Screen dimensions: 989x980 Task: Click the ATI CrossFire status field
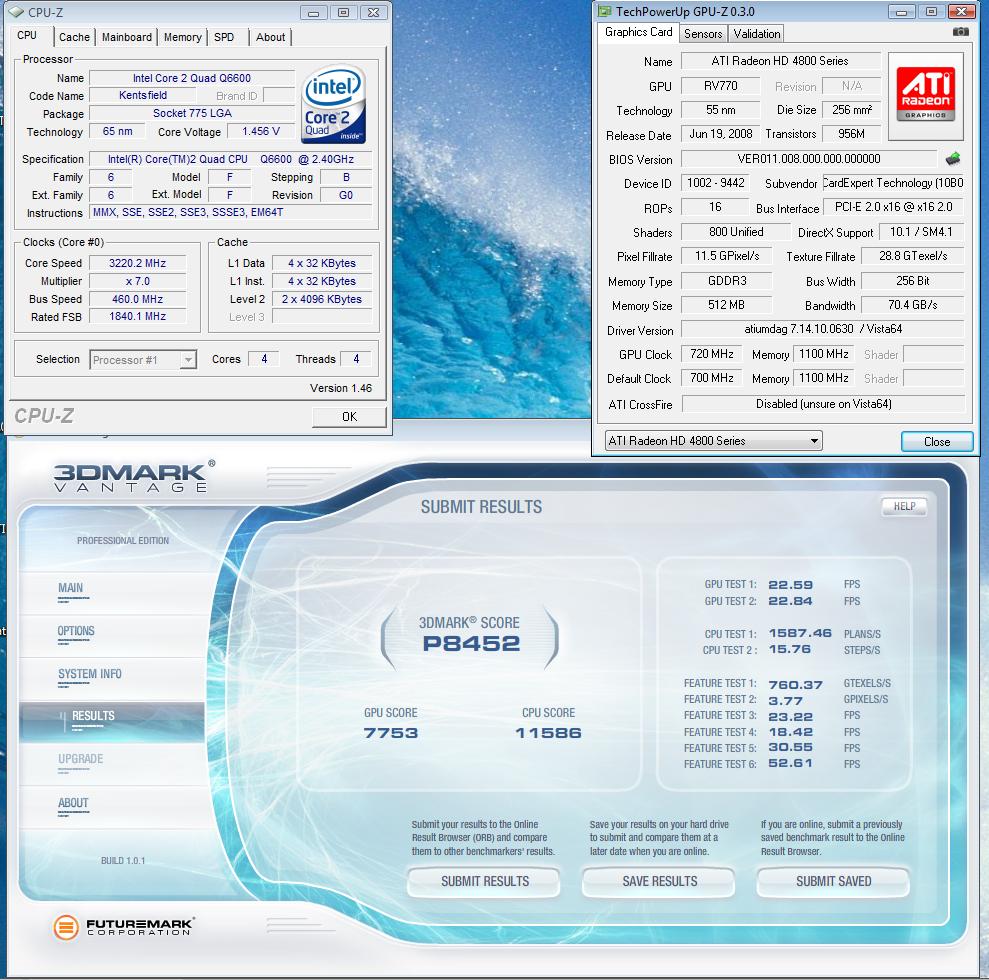(x=823, y=404)
